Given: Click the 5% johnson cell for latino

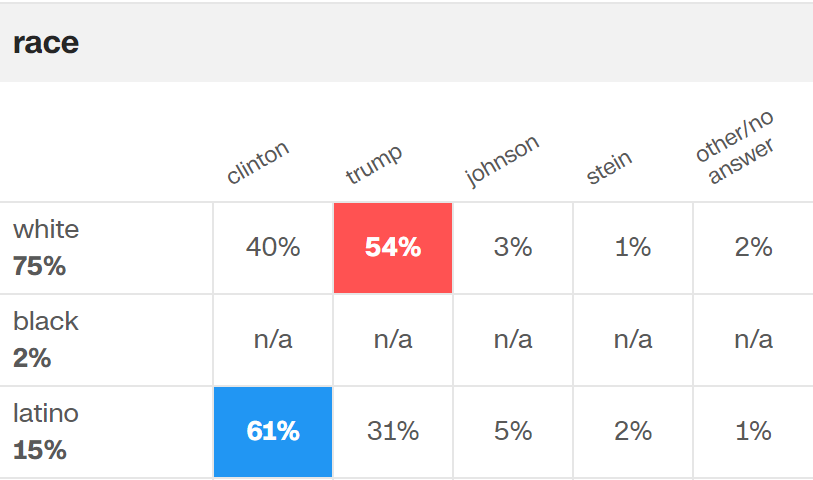Looking at the screenshot, I should [x=513, y=432].
